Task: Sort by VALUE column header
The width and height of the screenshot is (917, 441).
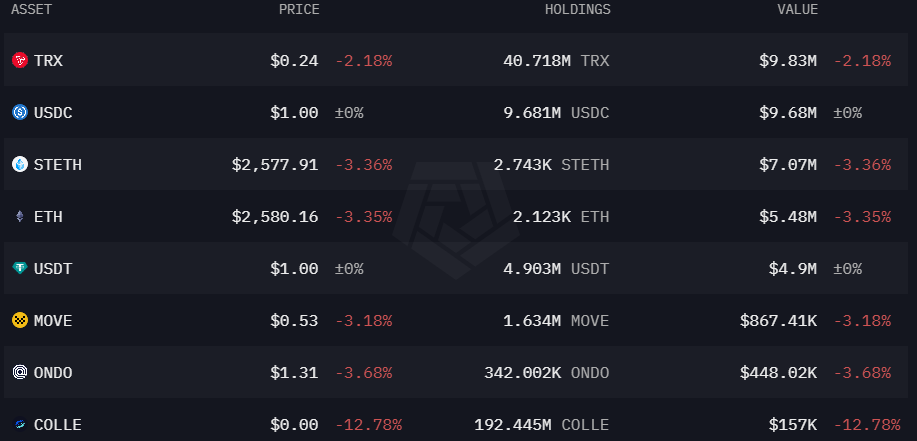Action: [x=797, y=9]
